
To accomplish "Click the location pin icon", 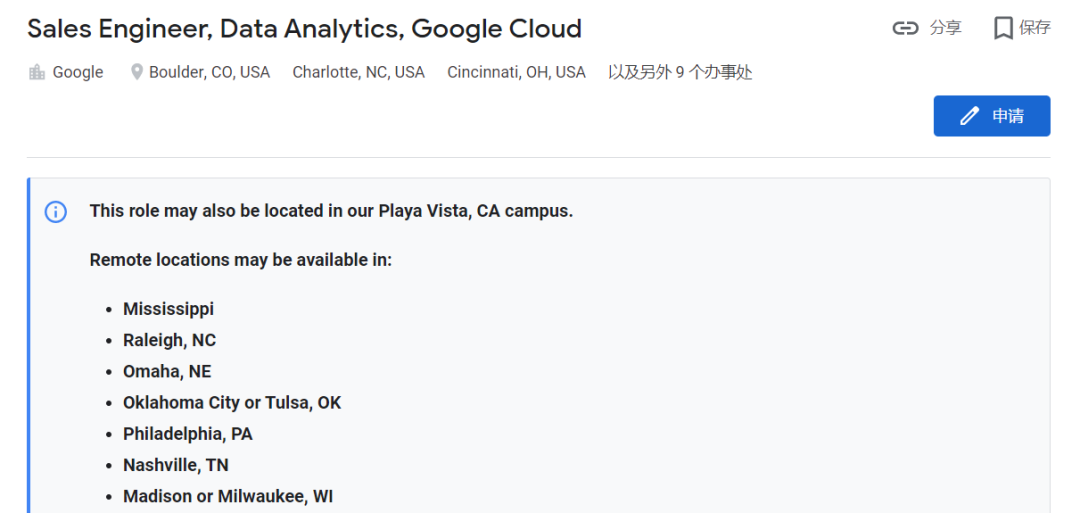I will coord(137,72).
